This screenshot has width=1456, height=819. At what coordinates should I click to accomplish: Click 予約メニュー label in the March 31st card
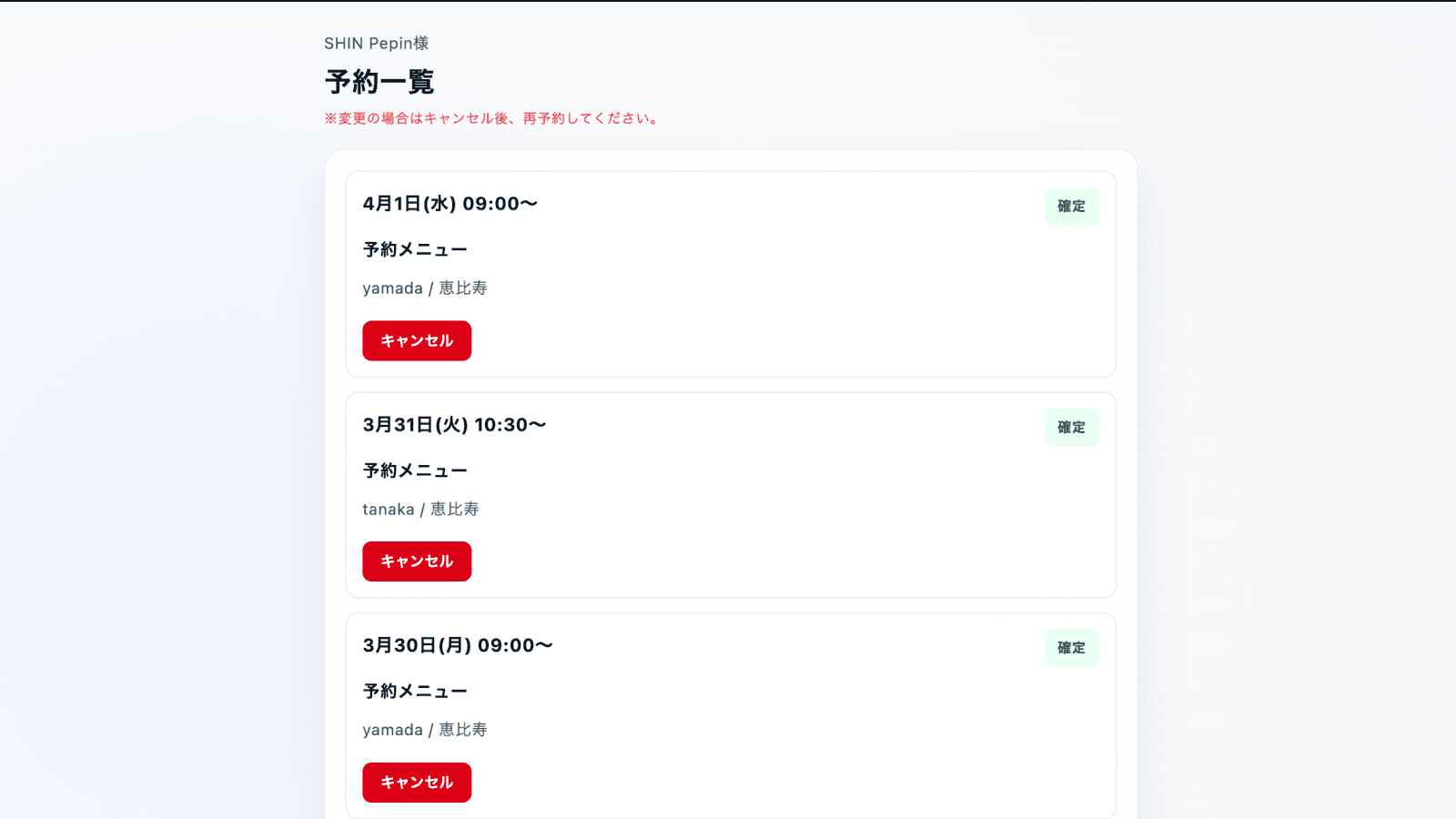pos(415,470)
